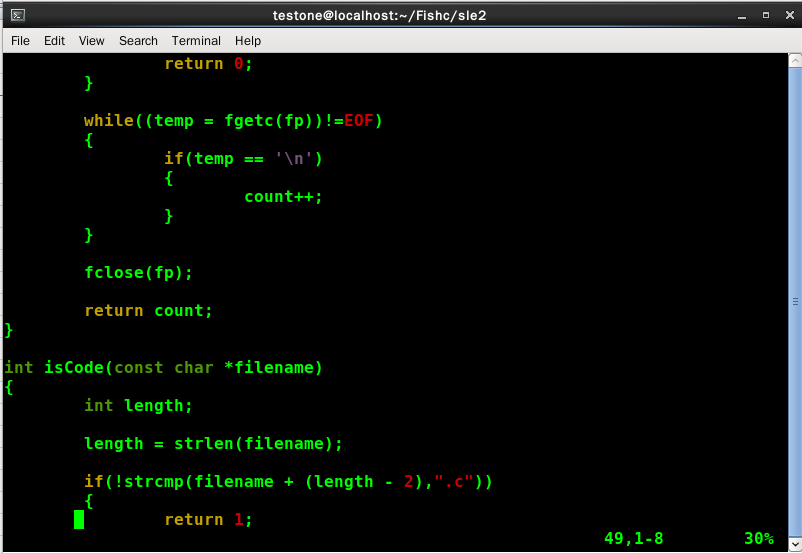The height and width of the screenshot is (553, 802).
Task: Open the Terminal menu
Action: pyautogui.click(x=196, y=41)
